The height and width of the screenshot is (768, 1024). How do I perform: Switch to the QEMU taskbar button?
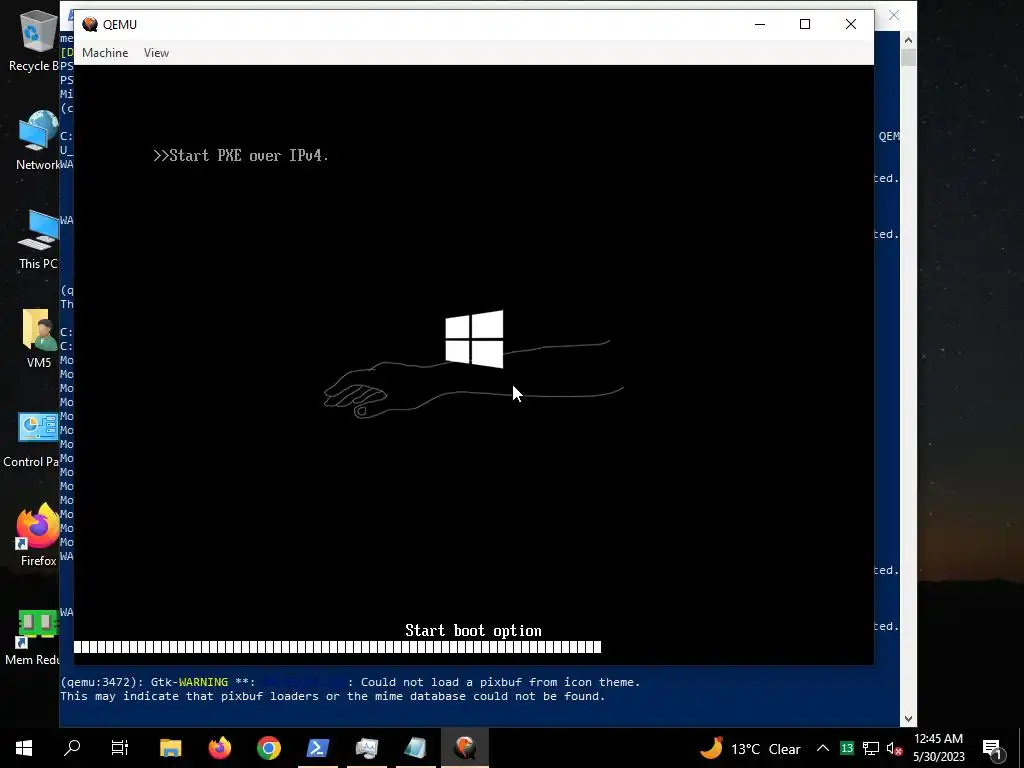(x=464, y=748)
